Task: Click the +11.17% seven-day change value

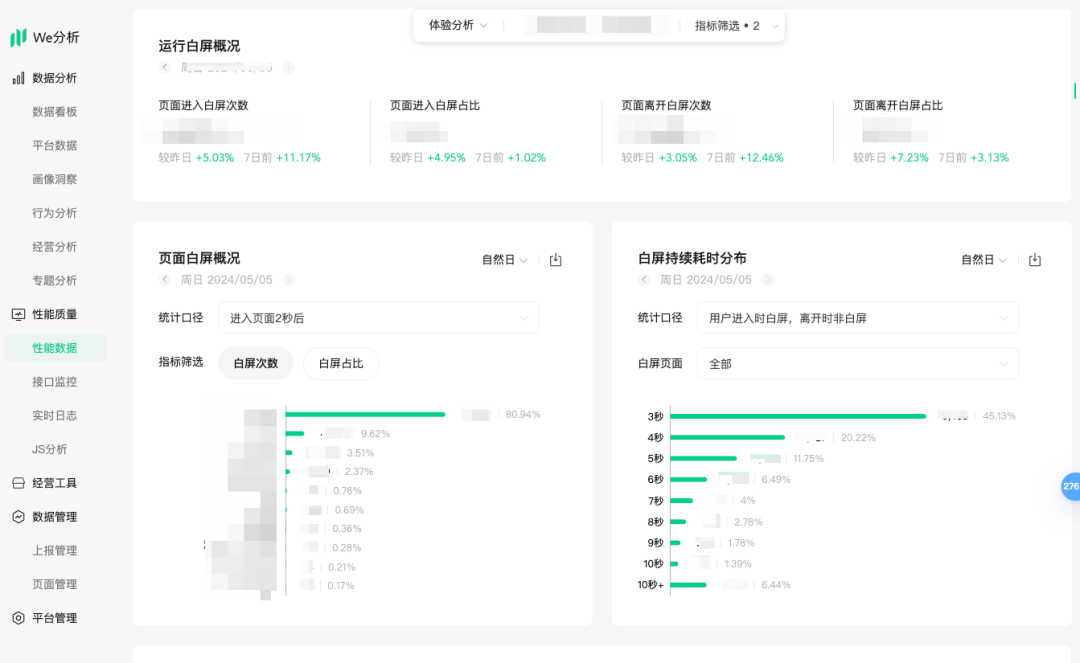Action: click(x=298, y=158)
